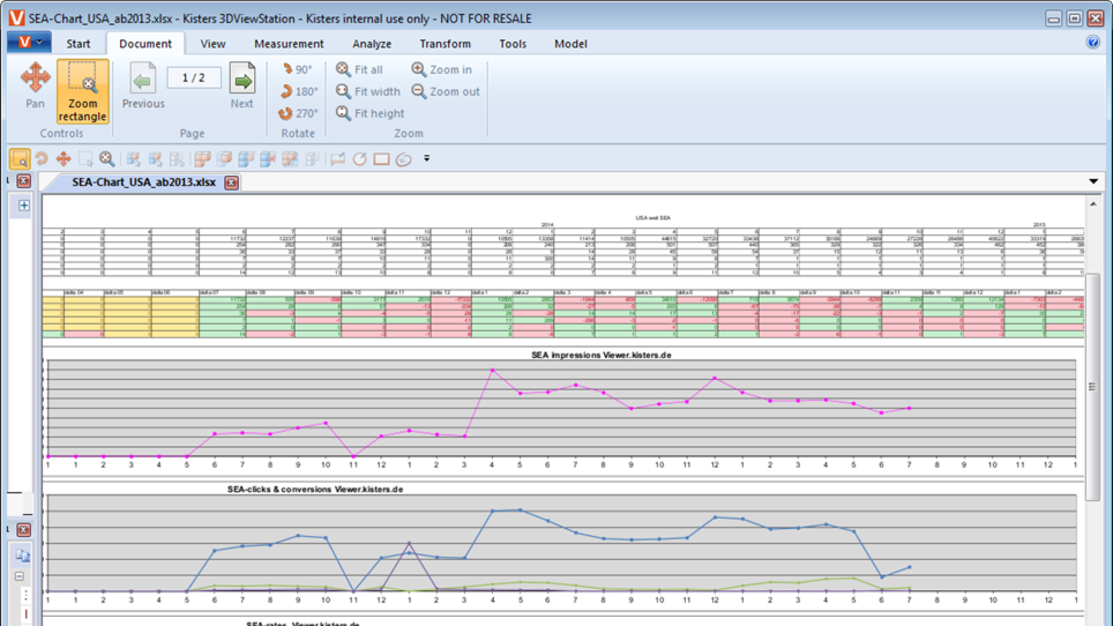Image resolution: width=1113 pixels, height=626 pixels.
Task: Click the 'SEA-clicks & conversions Viewer.kisters.de' chart title
Action: (315, 489)
